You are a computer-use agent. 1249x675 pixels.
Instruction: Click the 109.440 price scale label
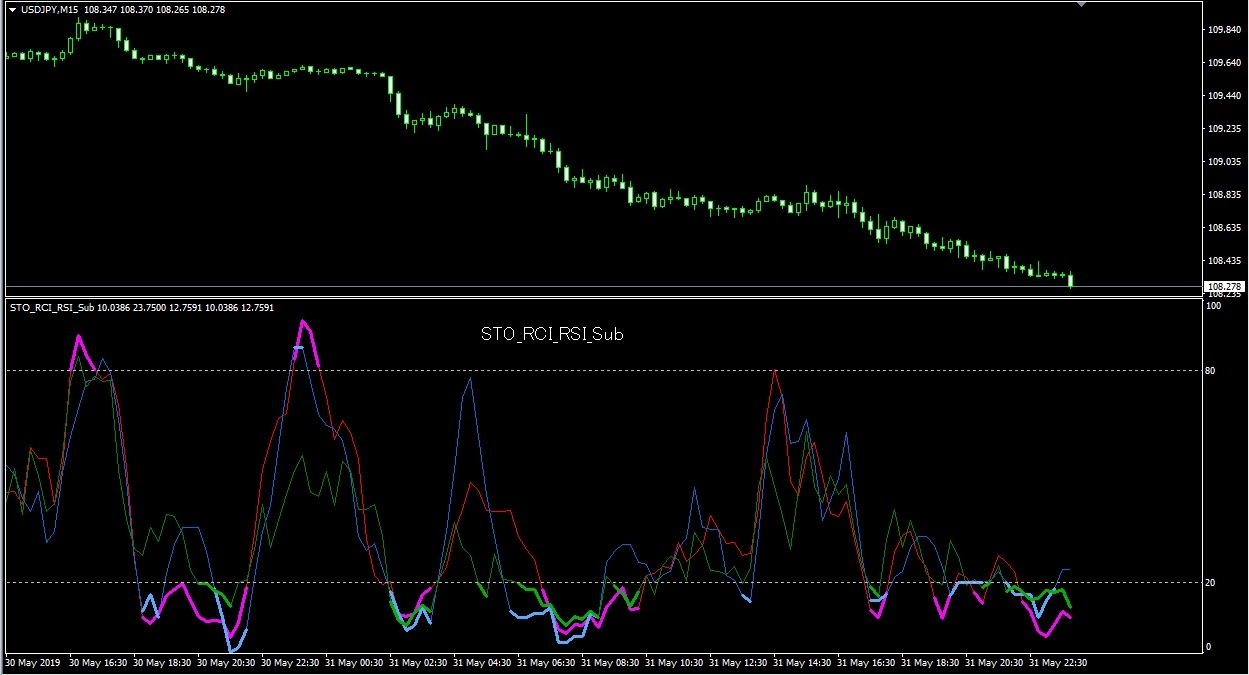point(1223,96)
